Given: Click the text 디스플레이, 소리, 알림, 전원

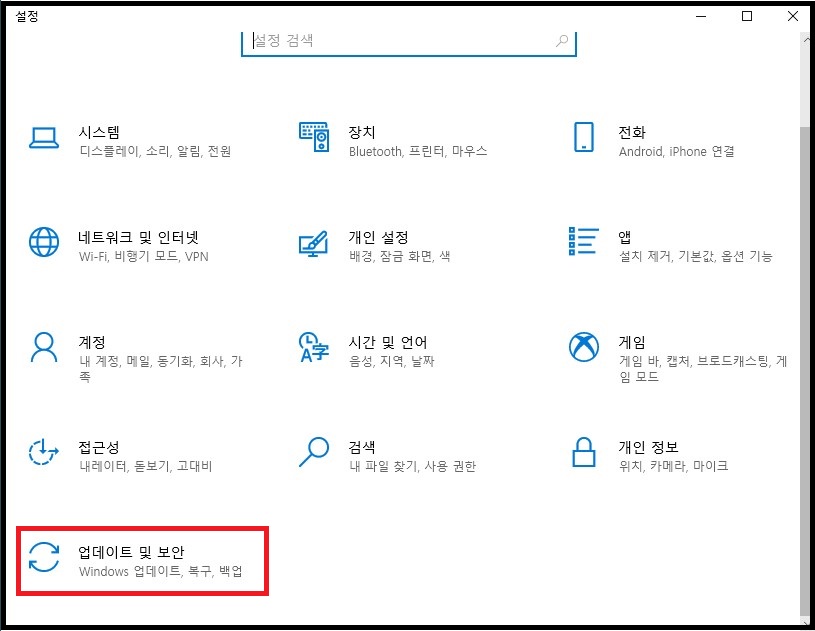Looking at the screenshot, I should tap(155, 151).
